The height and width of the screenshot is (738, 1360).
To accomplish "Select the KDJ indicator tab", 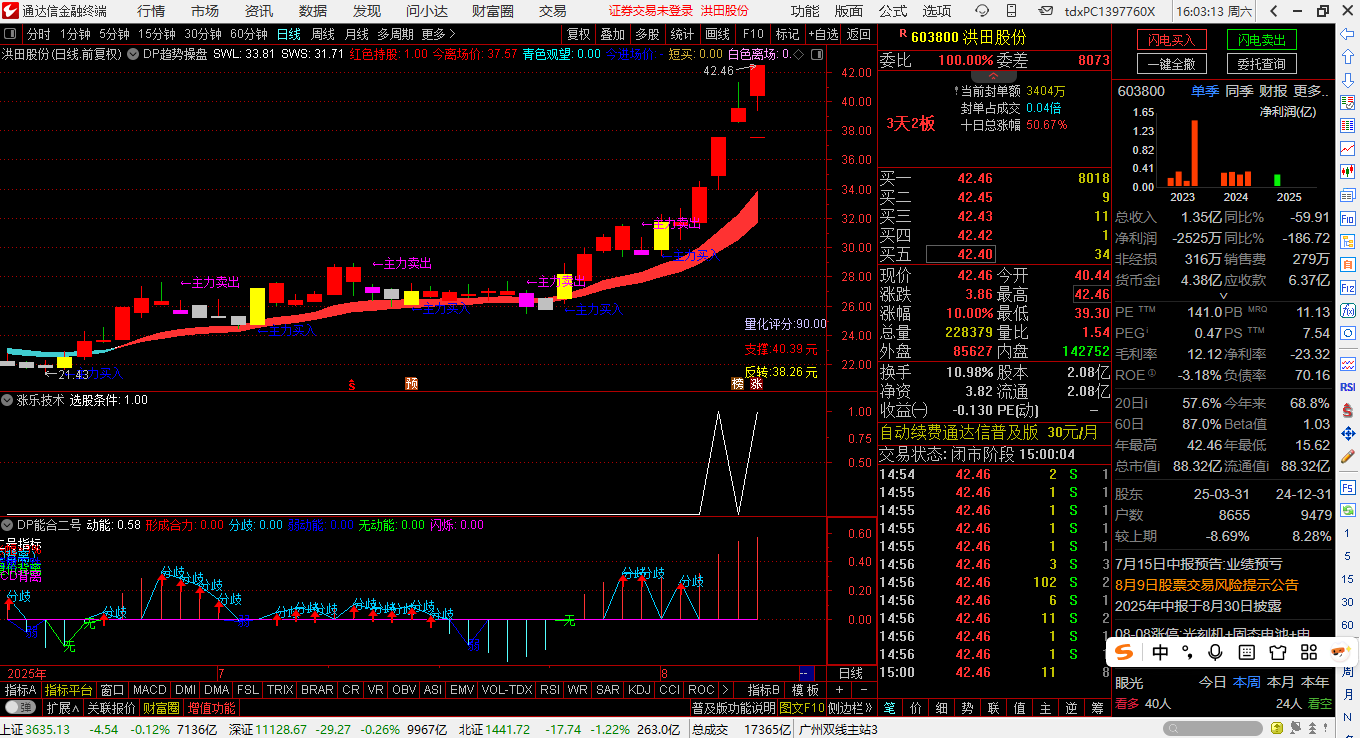I will click(639, 690).
